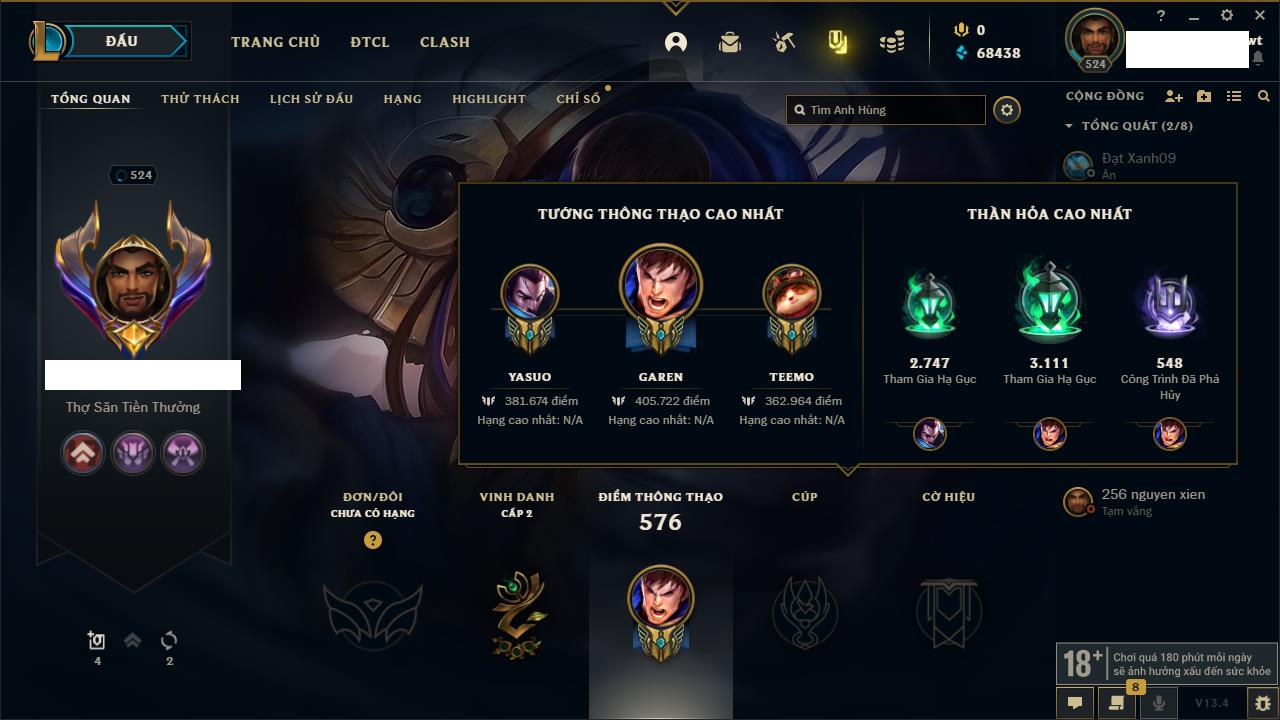This screenshot has height=720, width=1280.
Task: Open the Collection backpack icon
Action: [x=730, y=42]
